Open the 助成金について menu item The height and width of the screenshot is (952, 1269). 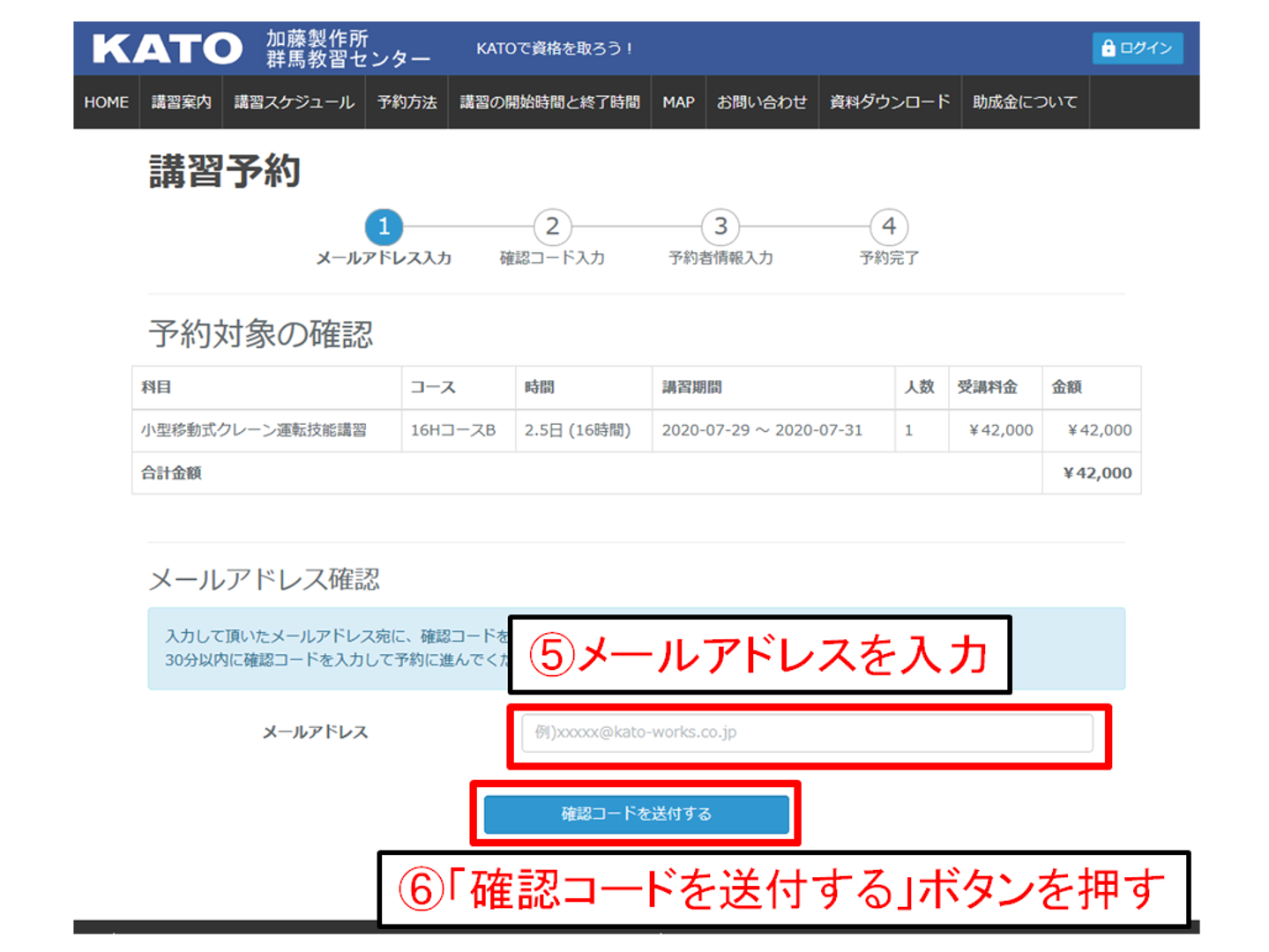[x=1025, y=102]
